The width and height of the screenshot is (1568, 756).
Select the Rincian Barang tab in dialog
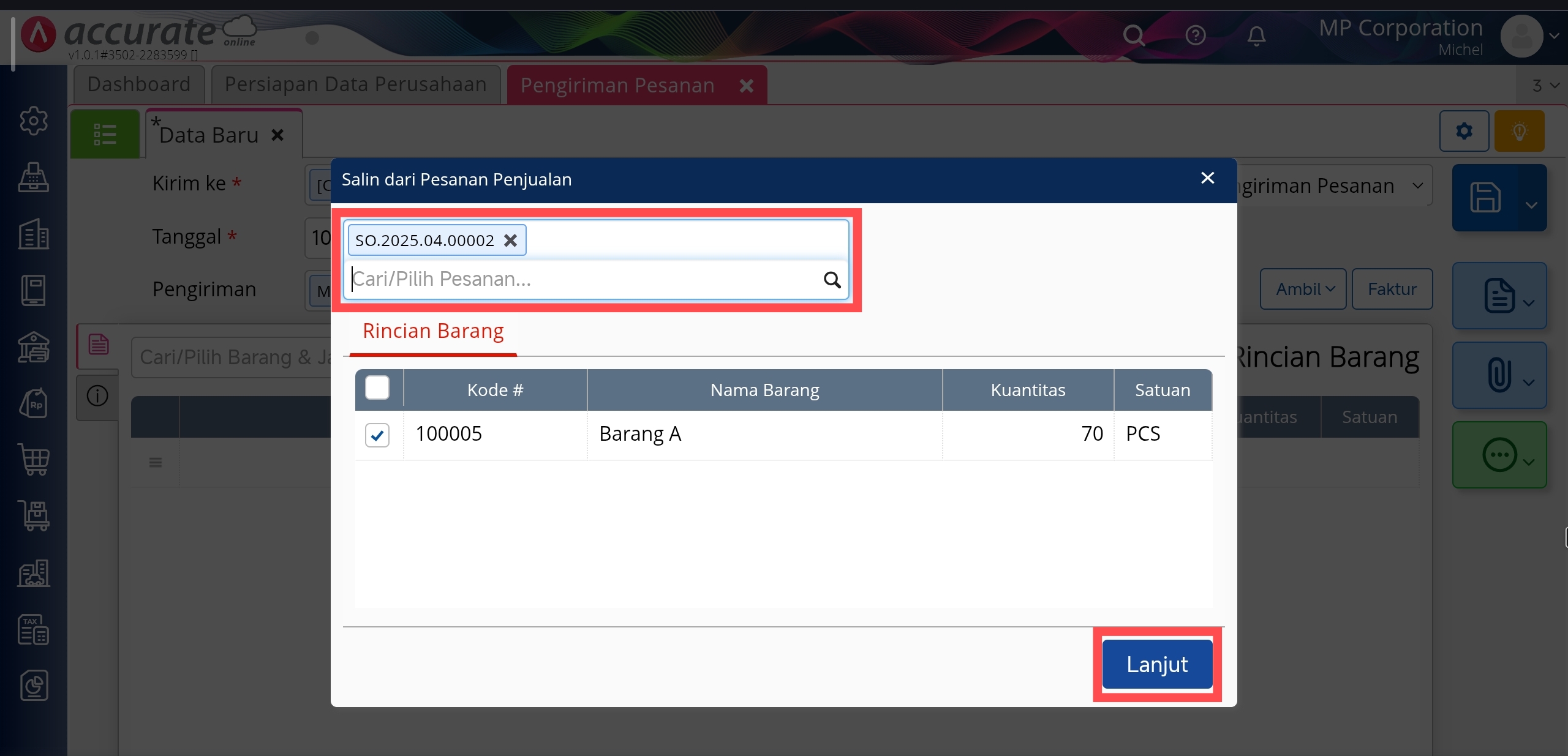click(x=432, y=331)
